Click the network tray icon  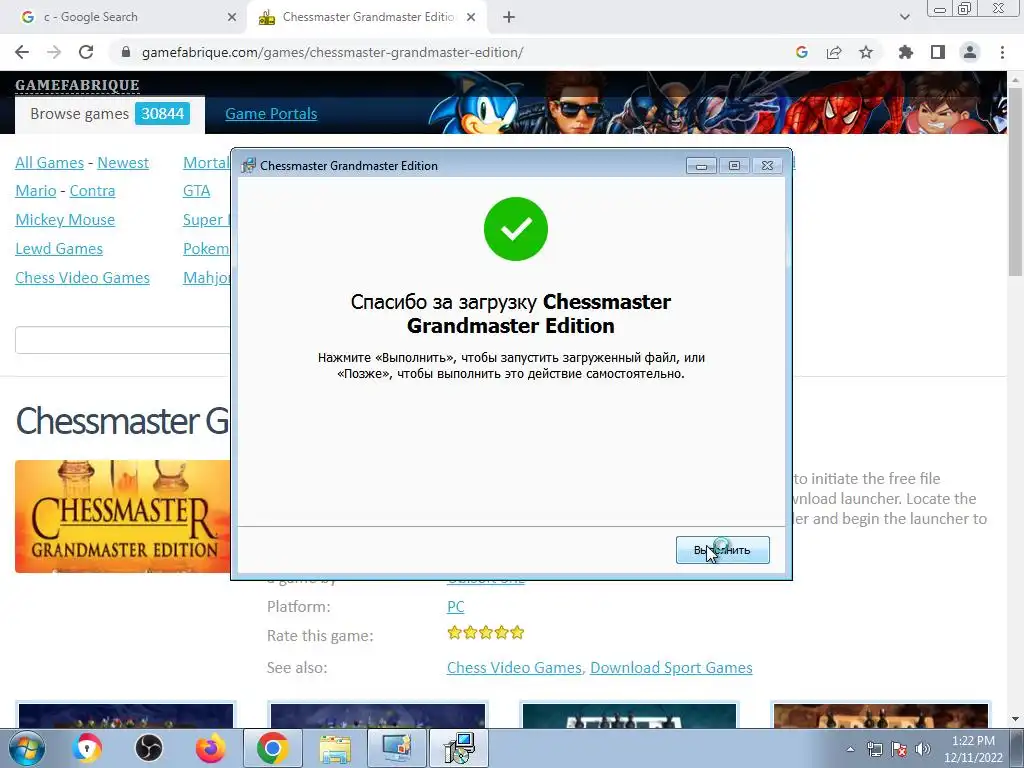point(874,749)
